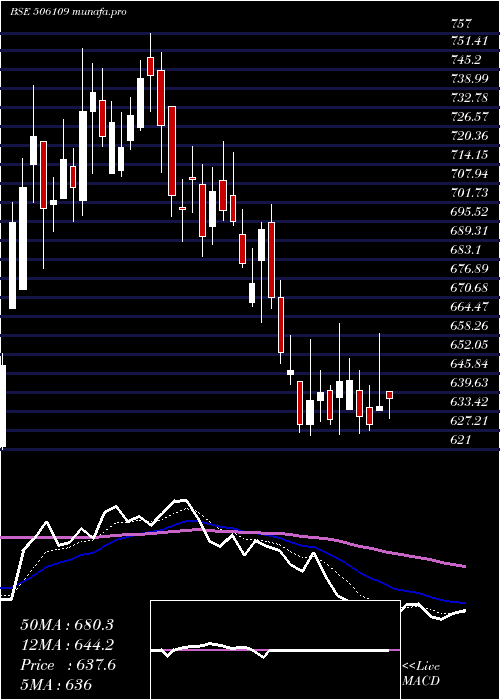Click the Price : 637.6 readout

click(x=68, y=665)
